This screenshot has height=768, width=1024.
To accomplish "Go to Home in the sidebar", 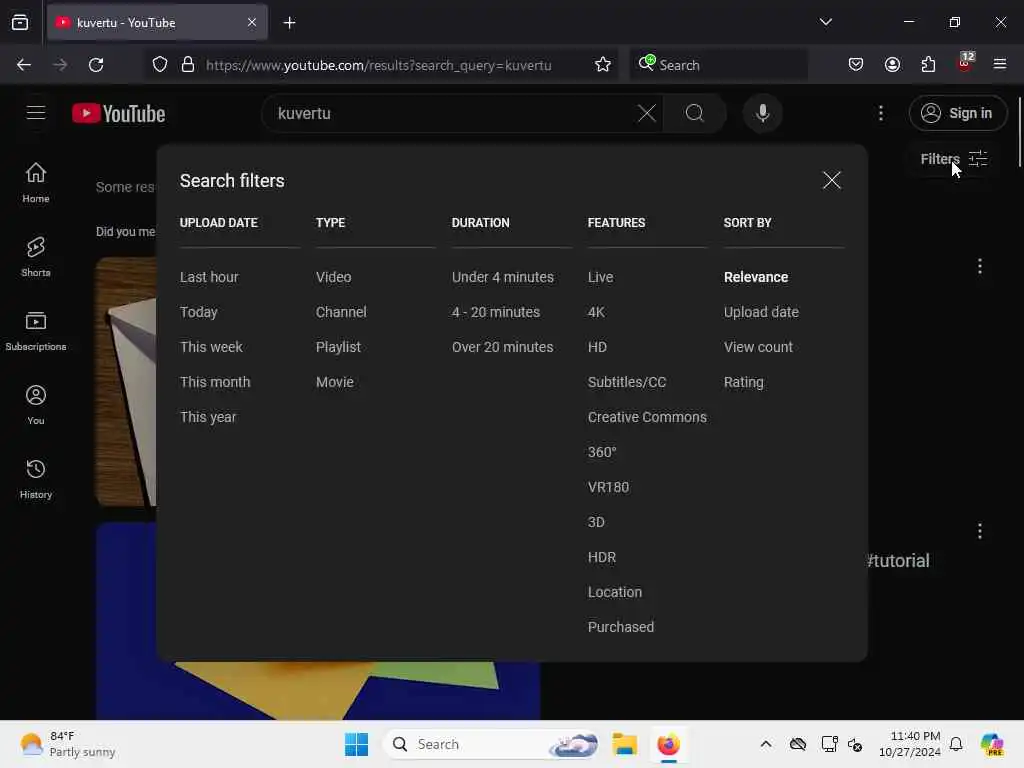I will (36, 183).
